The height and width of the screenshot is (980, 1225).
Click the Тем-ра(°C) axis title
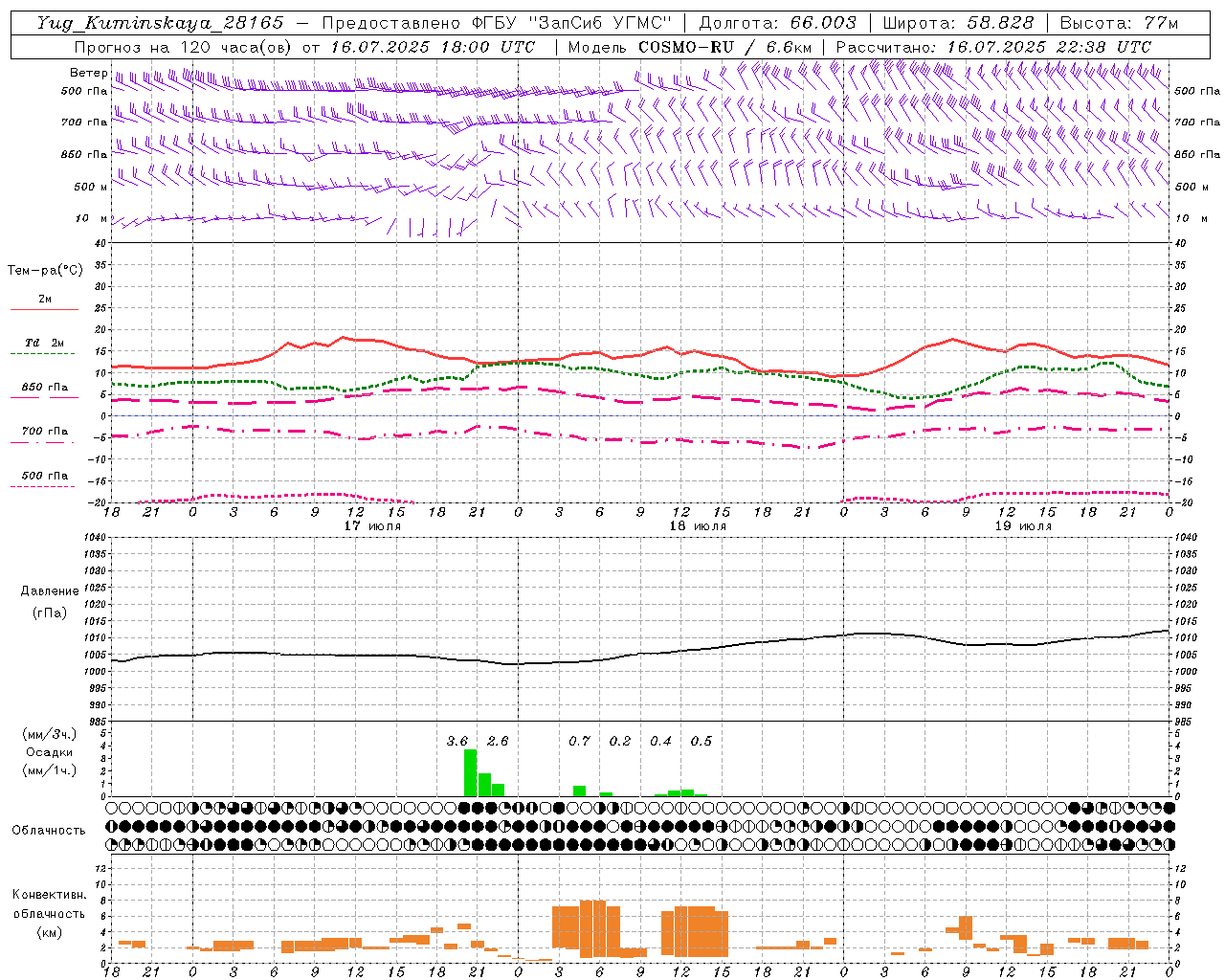[x=45, y=270]
